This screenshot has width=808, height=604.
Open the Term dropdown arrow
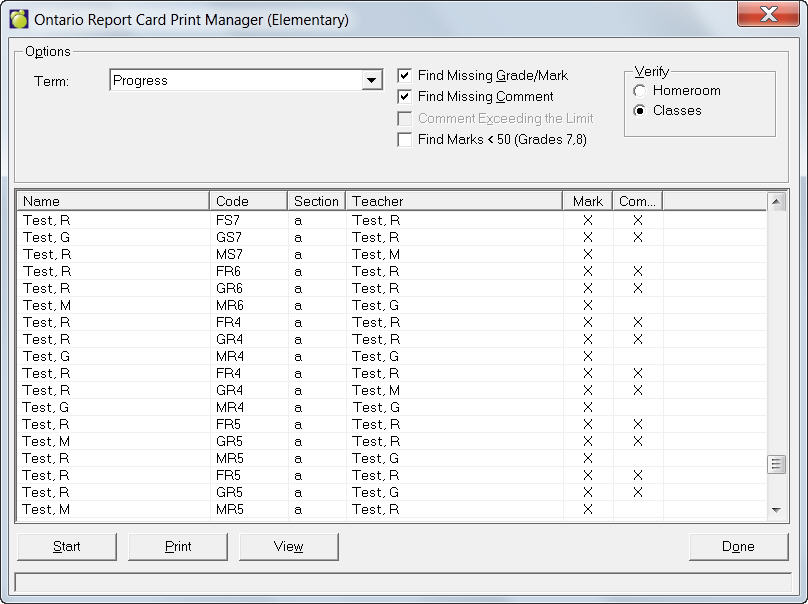click(372, 81)
